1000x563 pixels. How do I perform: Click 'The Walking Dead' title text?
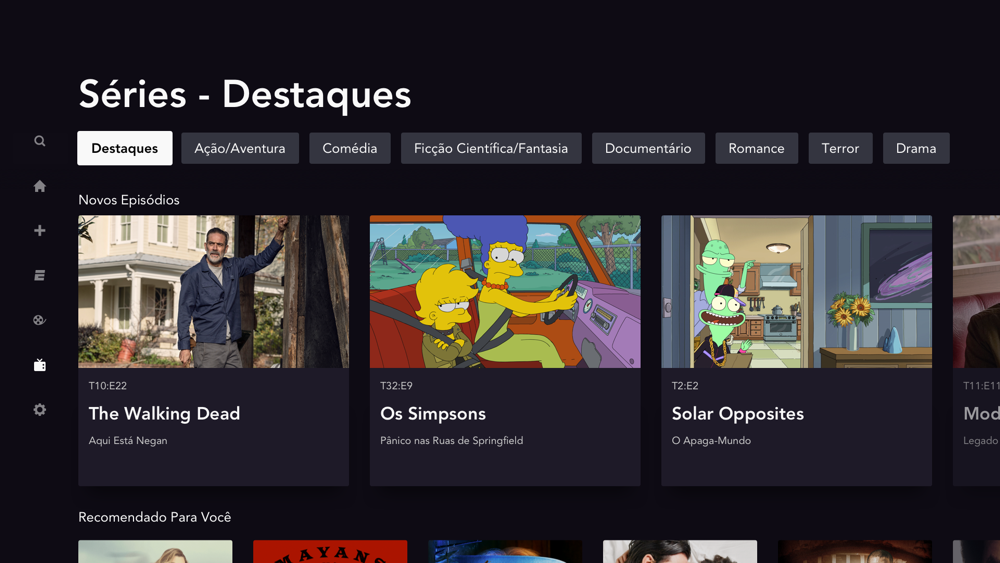tap(164, 414)
